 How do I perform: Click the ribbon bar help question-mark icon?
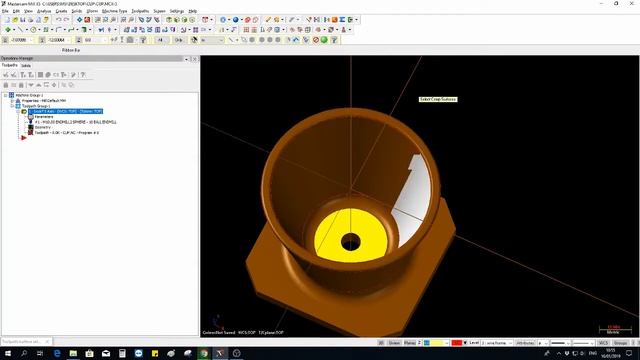click(x=334, y=40)
